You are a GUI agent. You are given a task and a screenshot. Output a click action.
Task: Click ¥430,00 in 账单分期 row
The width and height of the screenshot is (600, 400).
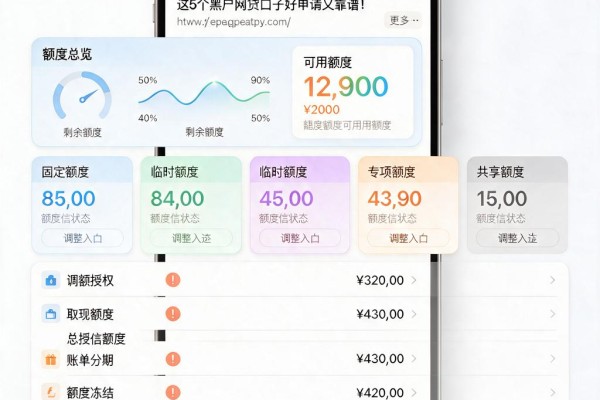(380, 359)
